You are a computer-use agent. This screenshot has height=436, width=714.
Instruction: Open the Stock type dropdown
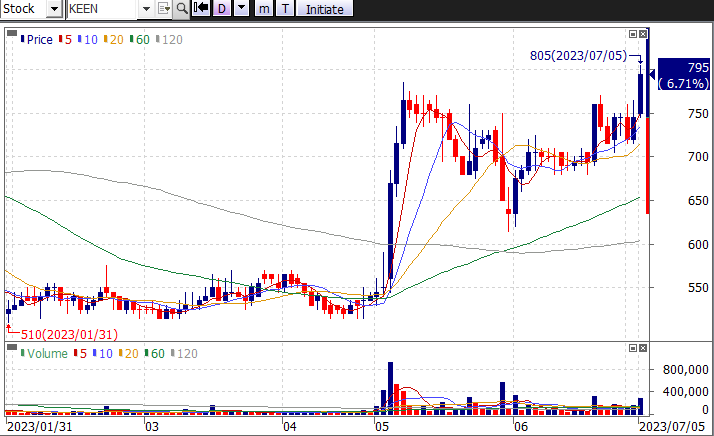tap(55, 9)
